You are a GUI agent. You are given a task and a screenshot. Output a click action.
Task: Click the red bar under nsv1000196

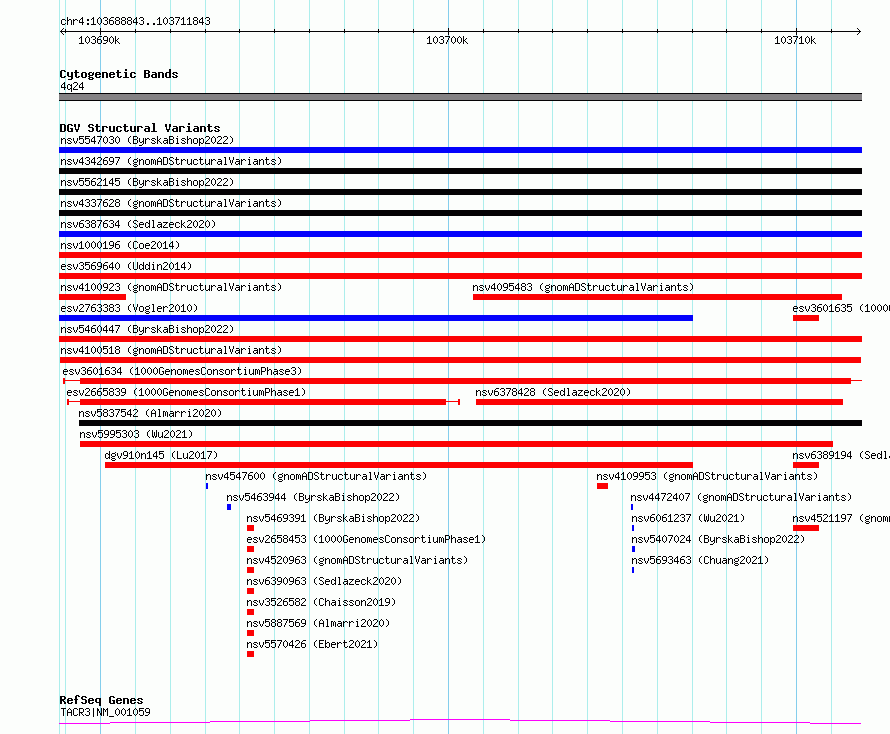tap(460, 255)
